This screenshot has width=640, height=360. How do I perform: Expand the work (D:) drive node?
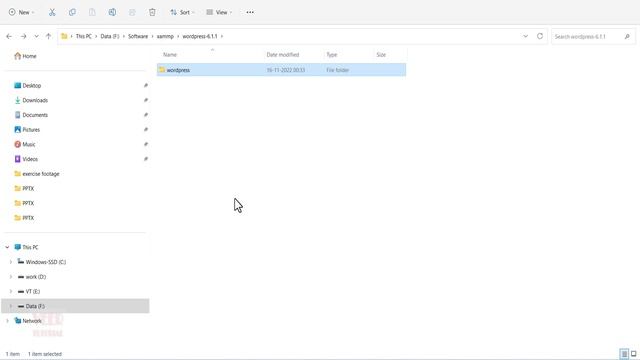11,276
